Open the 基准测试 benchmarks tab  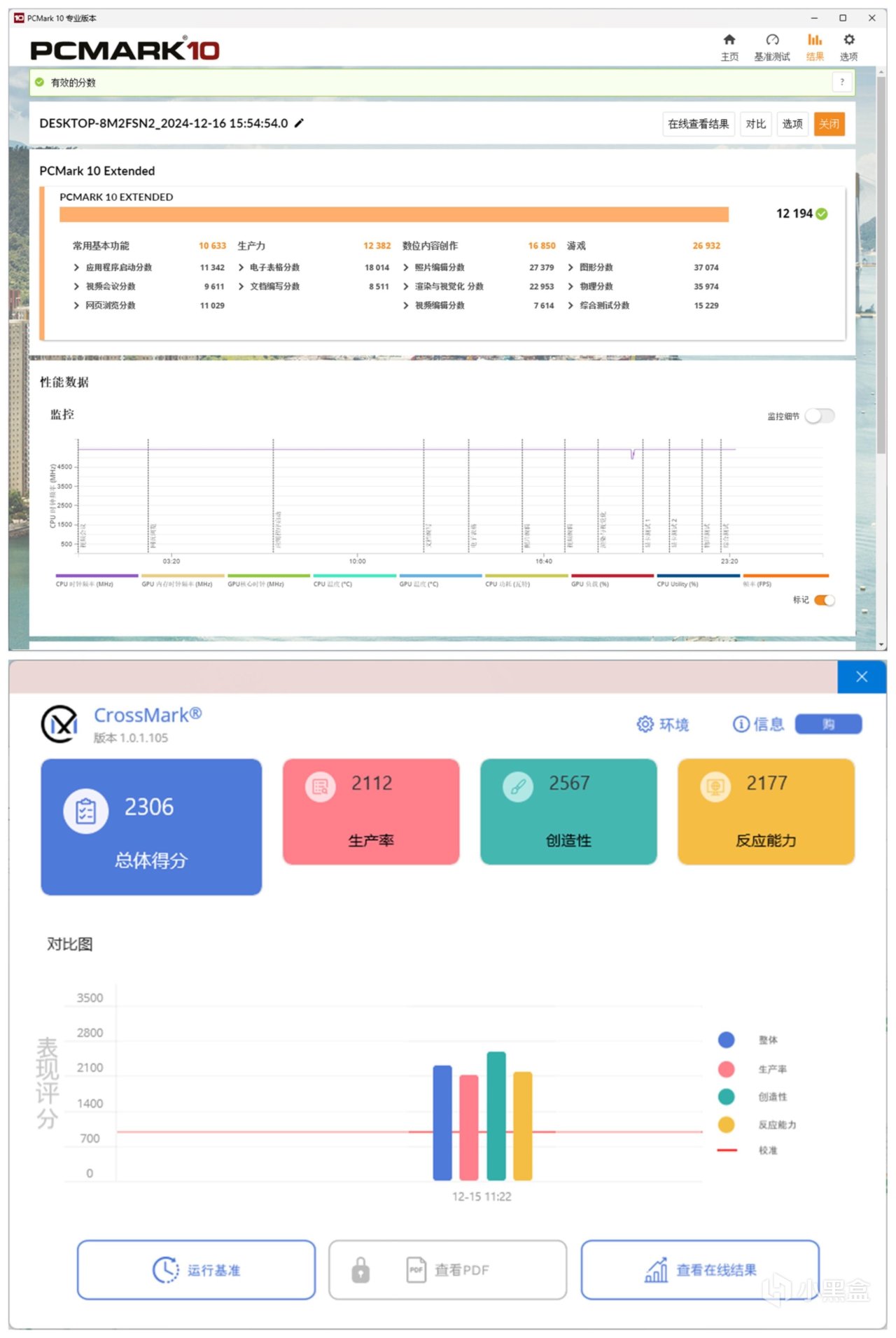pos(772,47)
